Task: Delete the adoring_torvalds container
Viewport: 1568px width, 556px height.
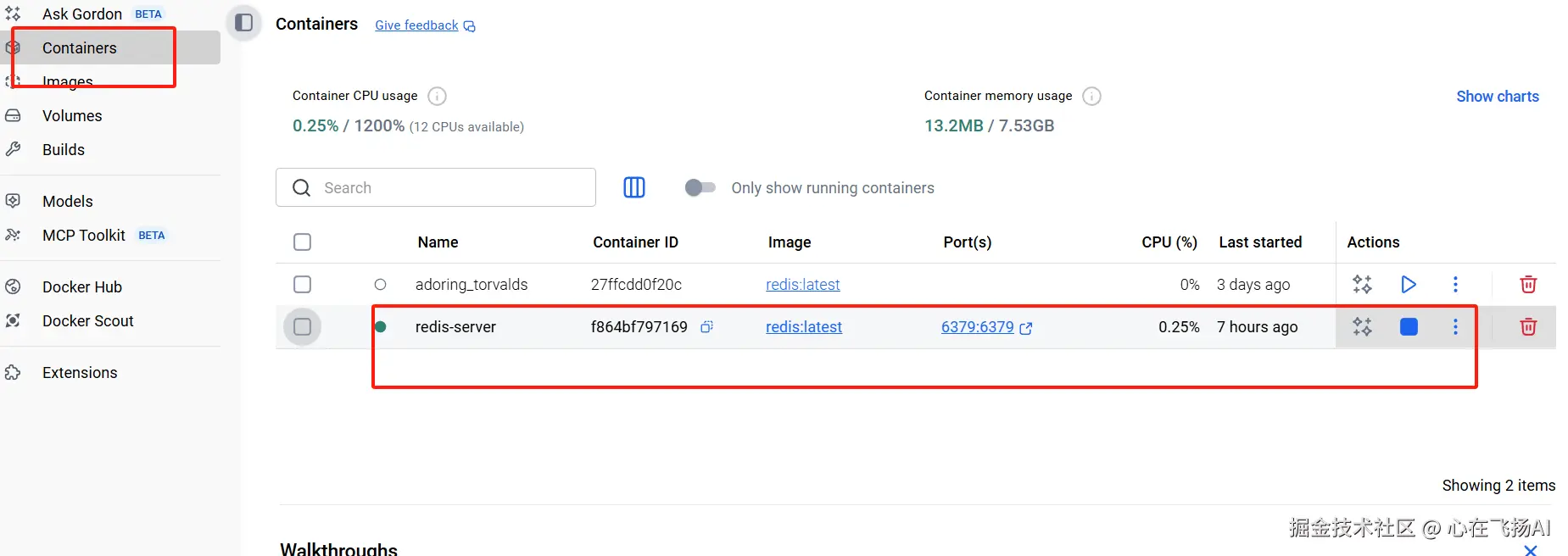Action: [1528, 285]
